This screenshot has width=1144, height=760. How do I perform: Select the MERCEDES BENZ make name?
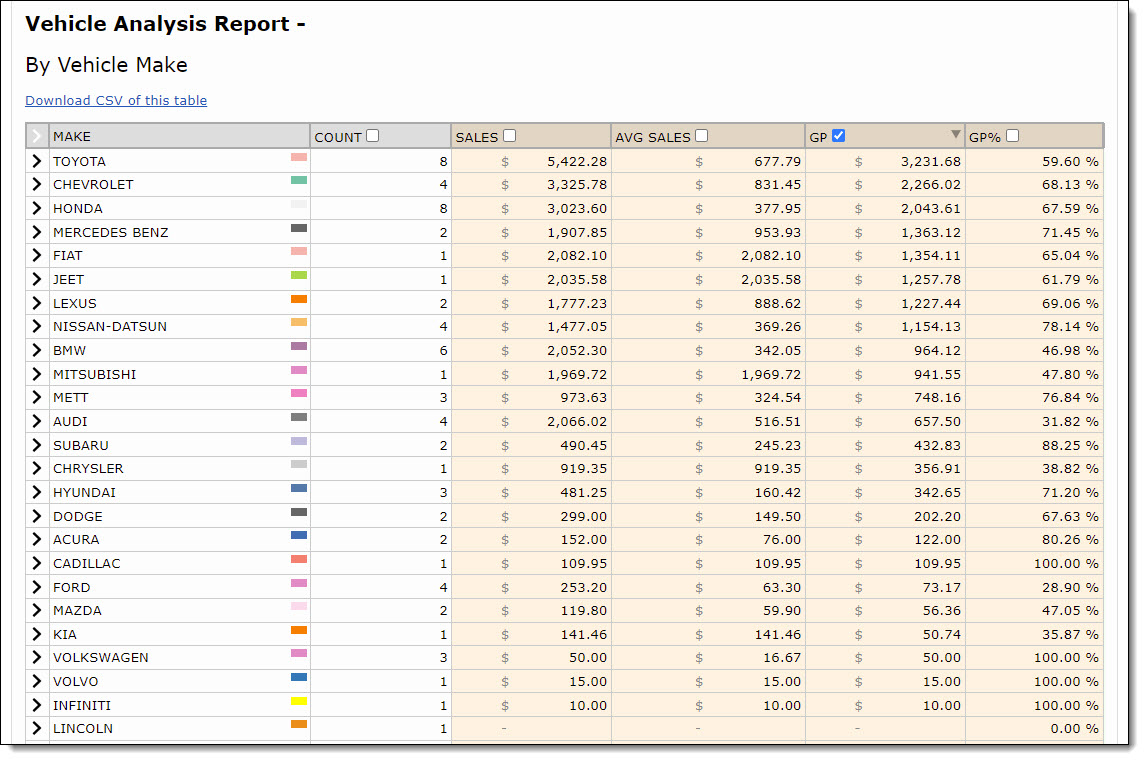[x=110, y=232]
